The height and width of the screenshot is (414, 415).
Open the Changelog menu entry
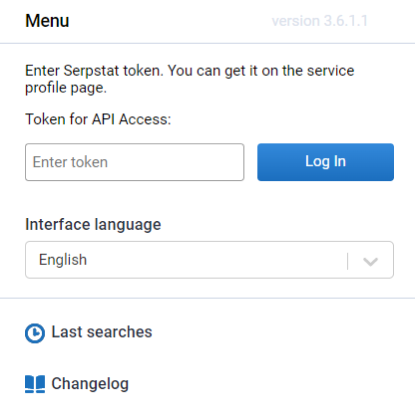77,384
